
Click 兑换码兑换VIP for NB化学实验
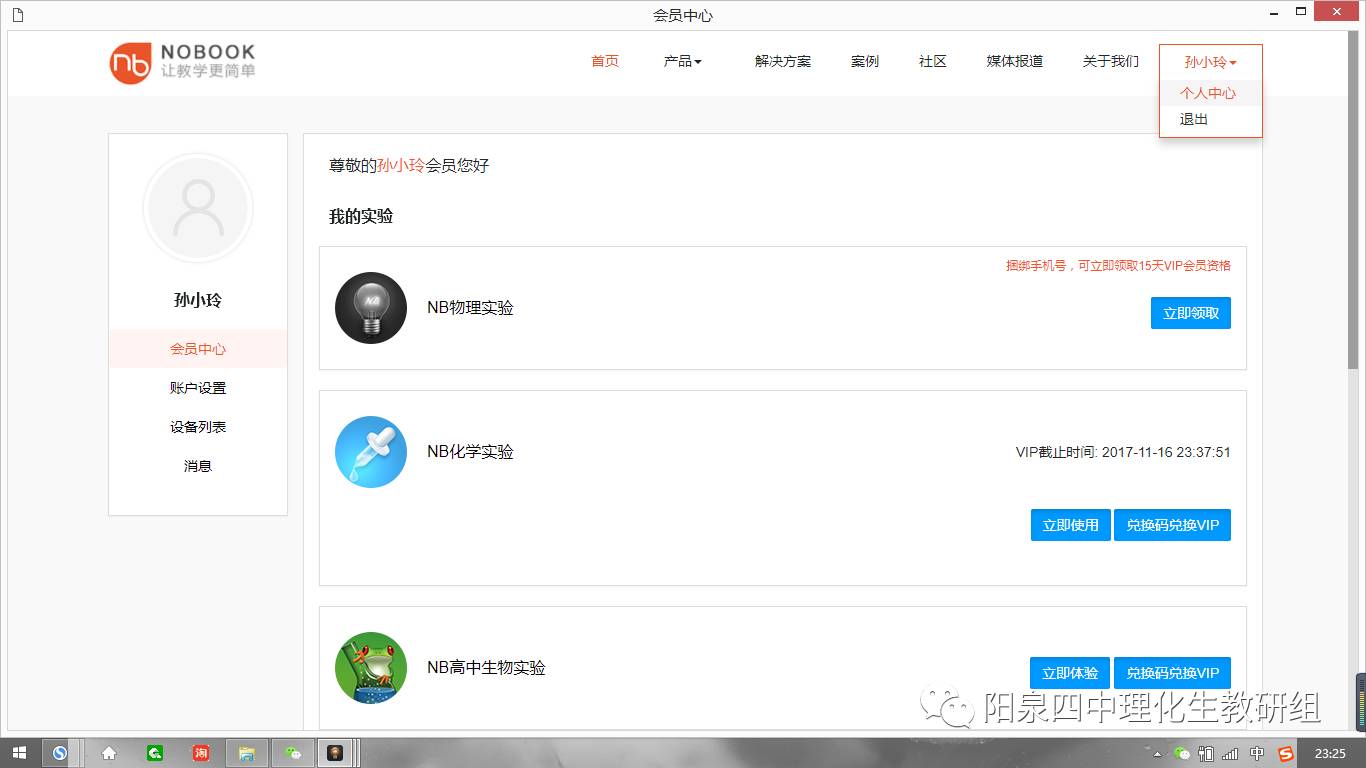(1173, 525)
